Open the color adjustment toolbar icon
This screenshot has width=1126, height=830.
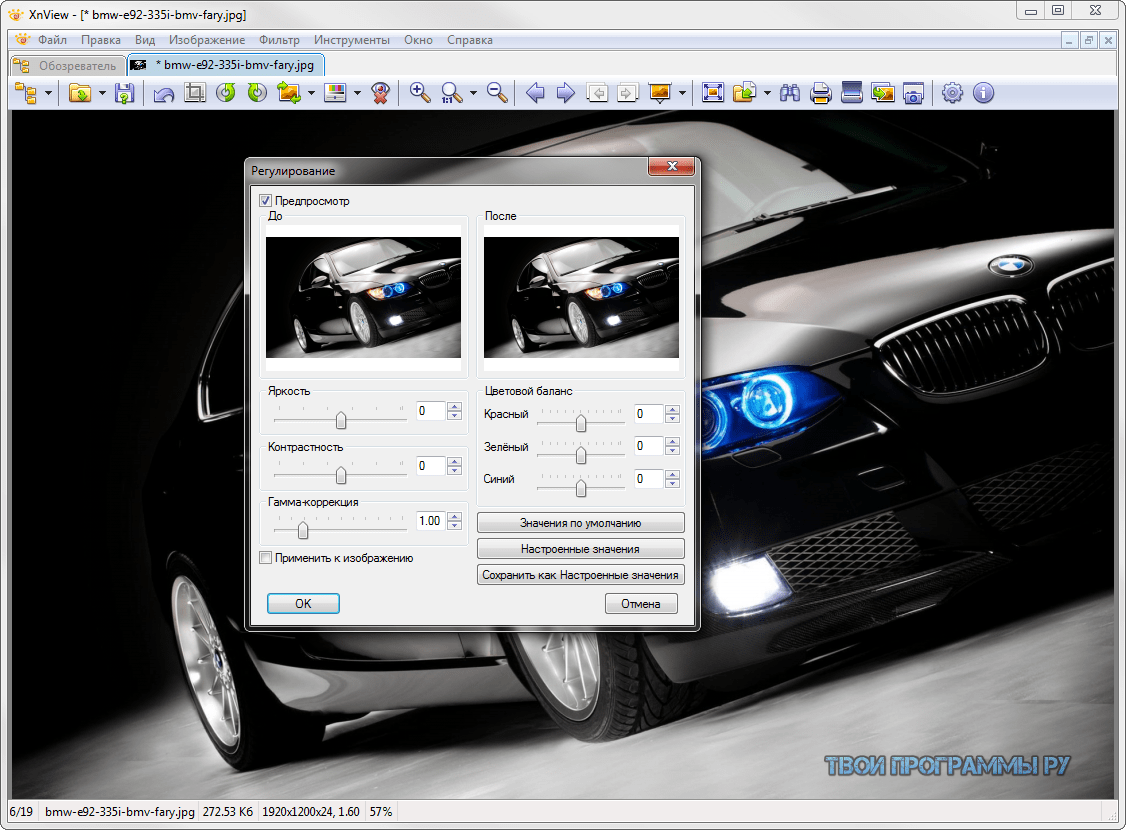(335, 93)
